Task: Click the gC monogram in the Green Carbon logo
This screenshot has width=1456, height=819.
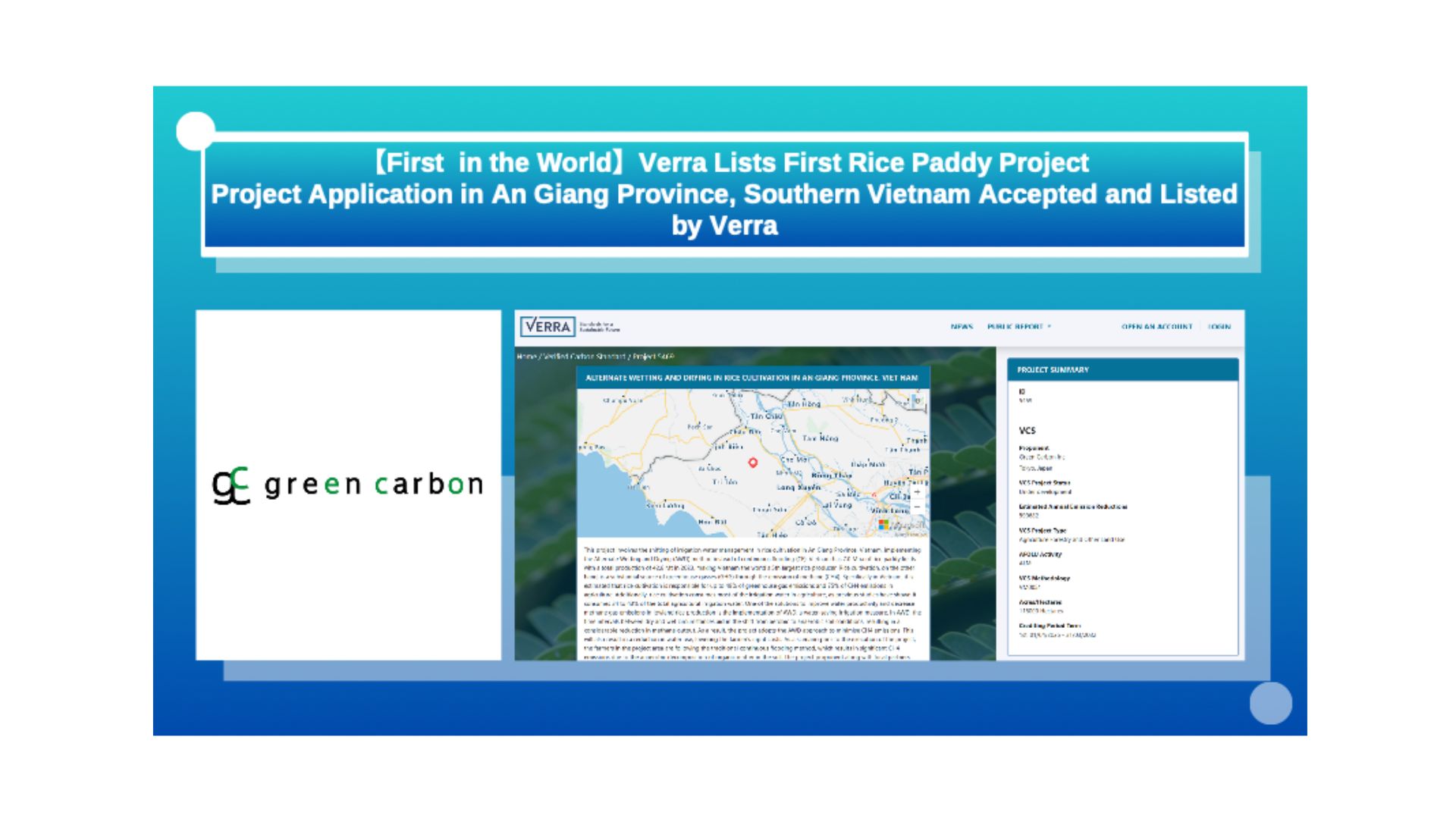Action: pos(230,484)
